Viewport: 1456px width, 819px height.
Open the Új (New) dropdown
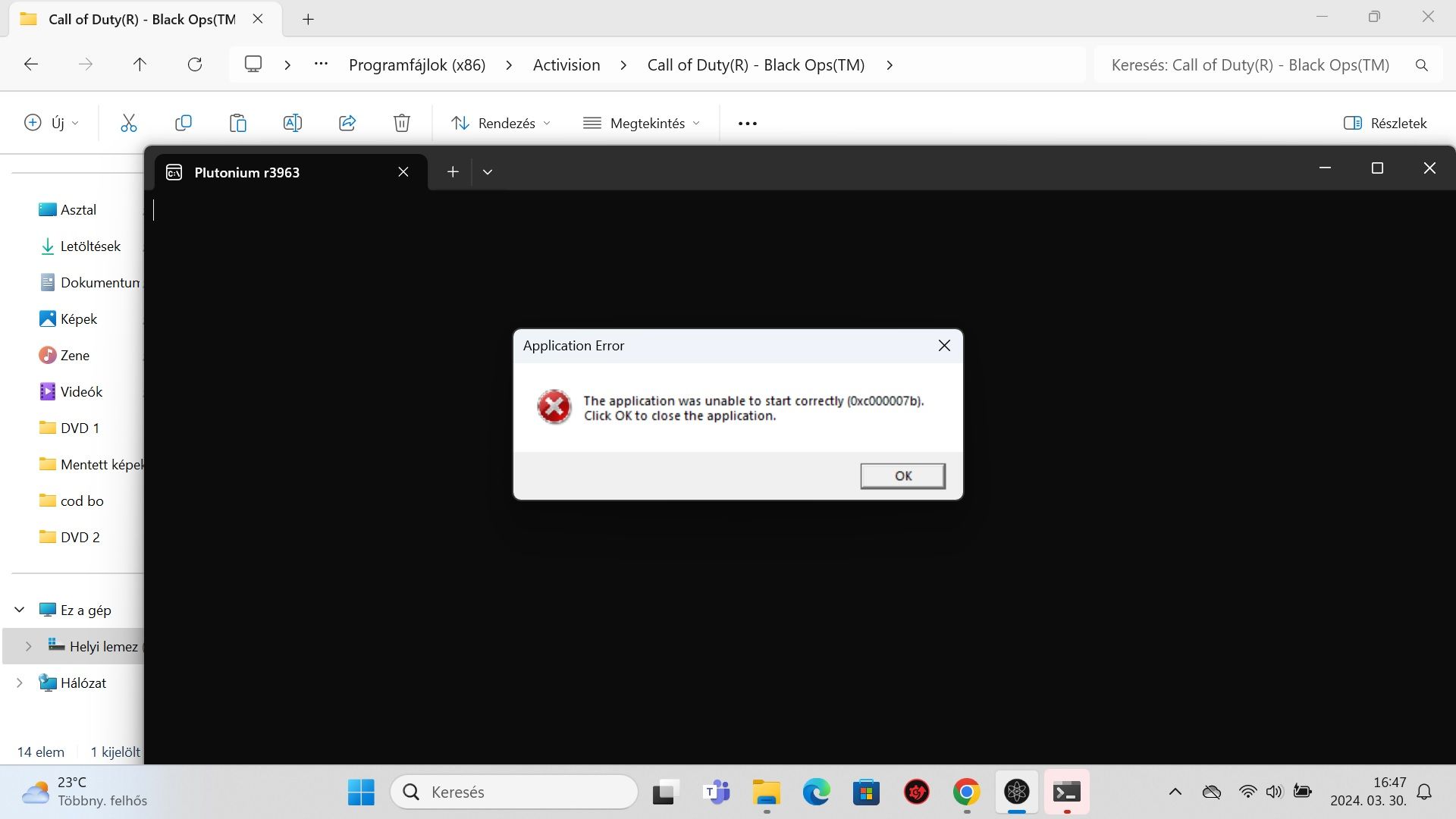click(52, 123)
